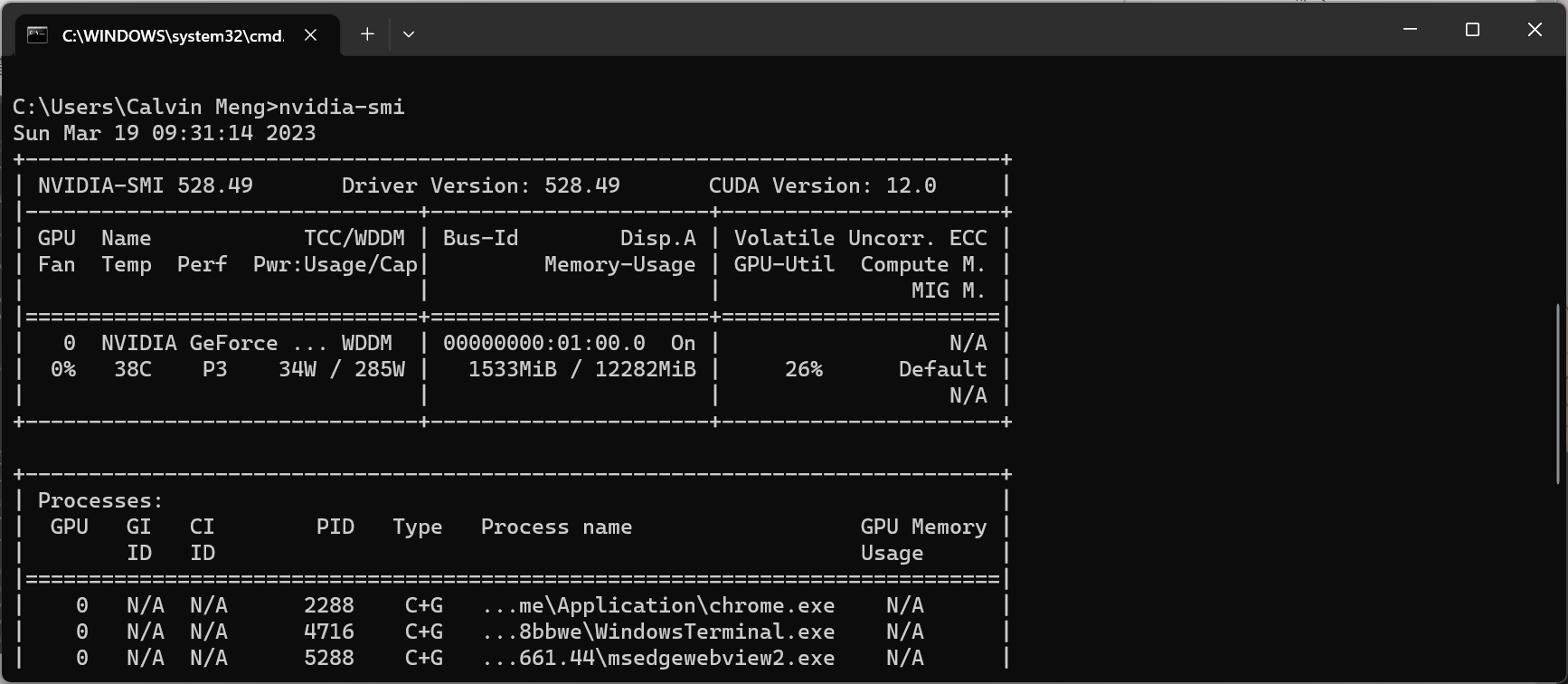Minimize the terminal window
1568x684 pixels.
point(1410,30)
